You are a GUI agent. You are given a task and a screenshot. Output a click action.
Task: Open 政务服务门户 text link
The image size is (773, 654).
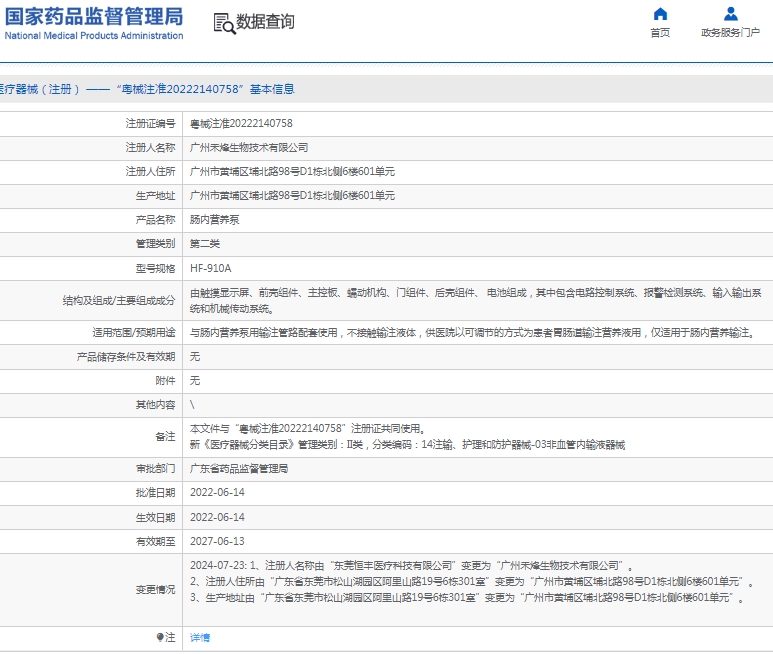tap(731, 33)
